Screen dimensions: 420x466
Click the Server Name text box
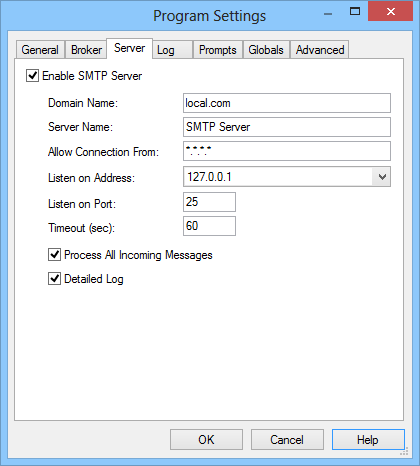coord(287,127)
